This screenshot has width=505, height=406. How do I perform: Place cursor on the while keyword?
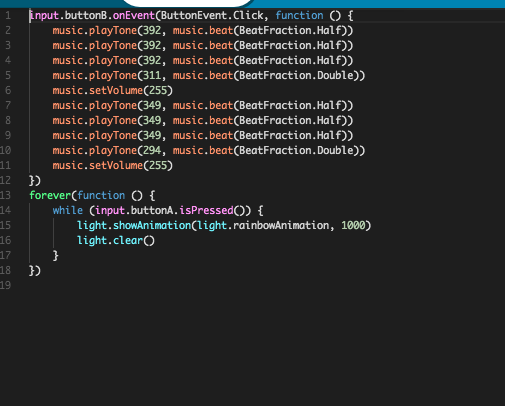(x=68, y=211)
